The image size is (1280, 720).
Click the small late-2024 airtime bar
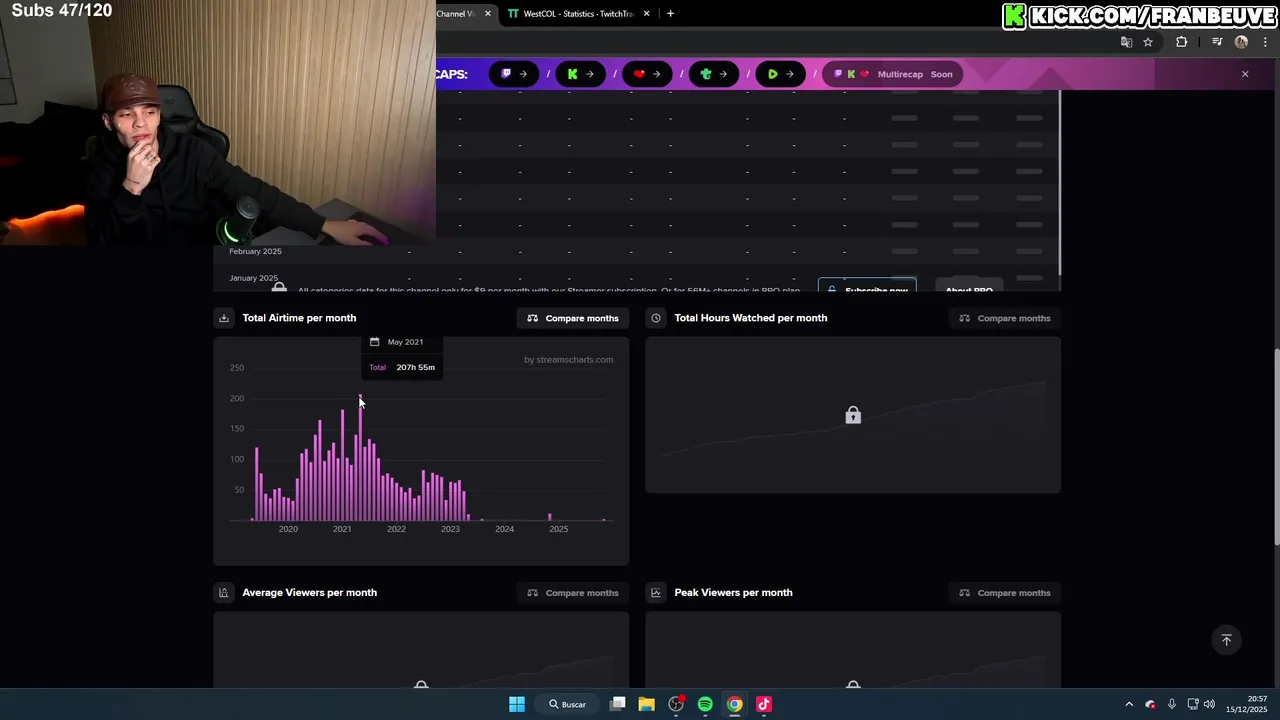coord(550,517)
